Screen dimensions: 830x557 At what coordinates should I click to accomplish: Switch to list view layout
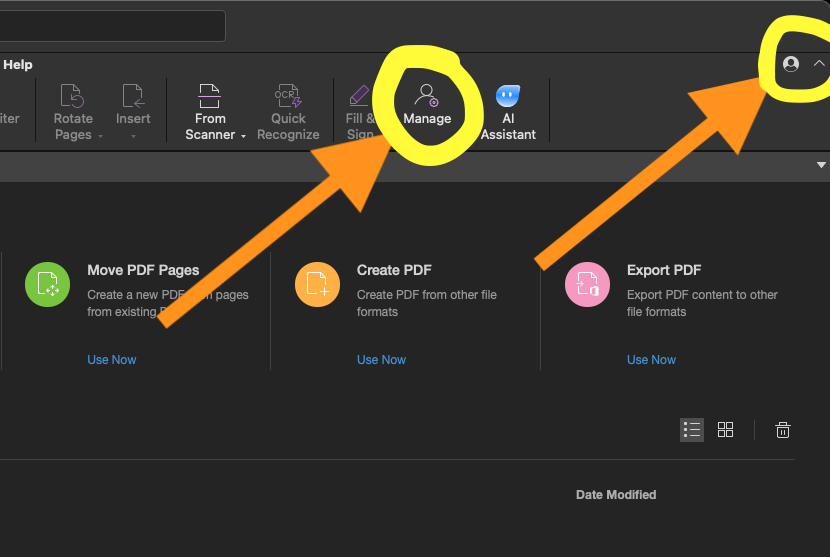pyautogui.click(x=692, y=430)
